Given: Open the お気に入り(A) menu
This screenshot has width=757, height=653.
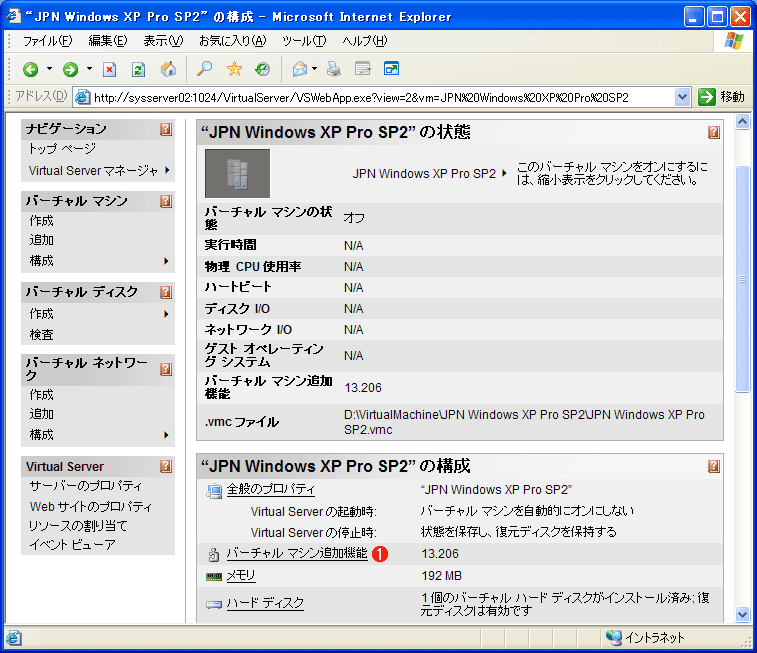Looking at the screenshot, I should tap(233, 41).
